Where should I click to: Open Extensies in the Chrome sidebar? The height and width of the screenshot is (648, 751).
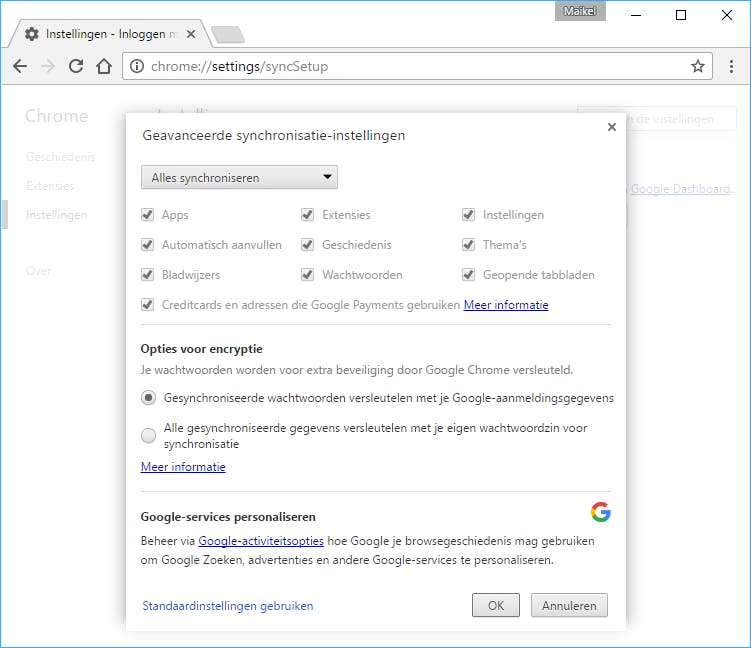tap(50, 186)
